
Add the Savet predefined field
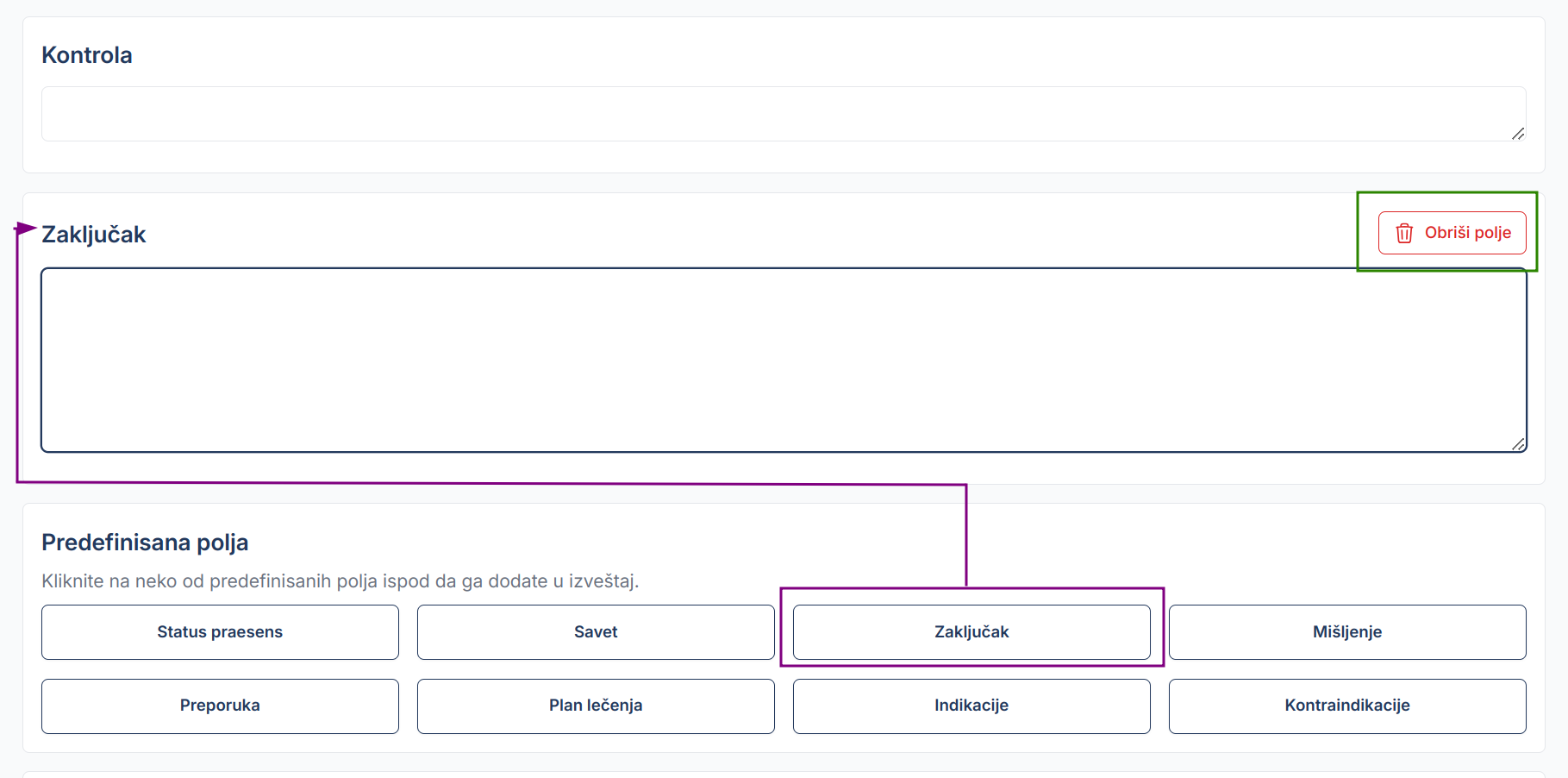595,632
